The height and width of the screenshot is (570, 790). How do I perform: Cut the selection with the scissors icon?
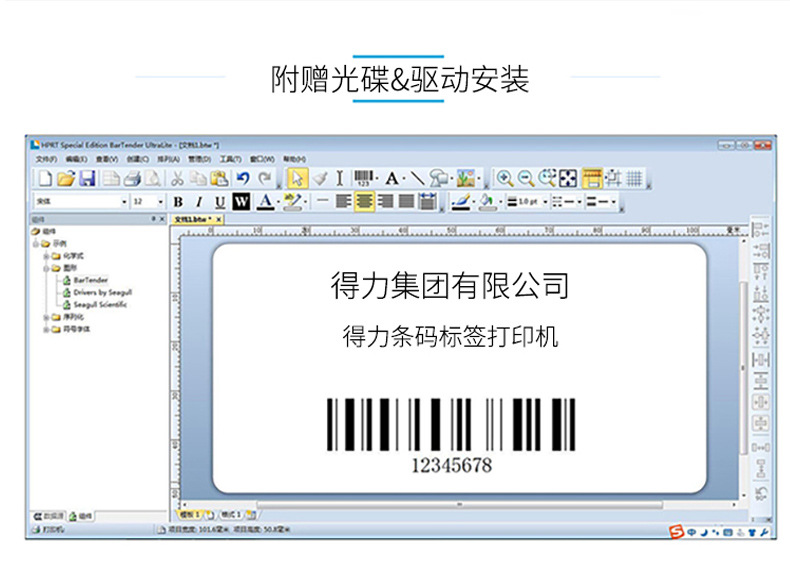tap(177, 178)
